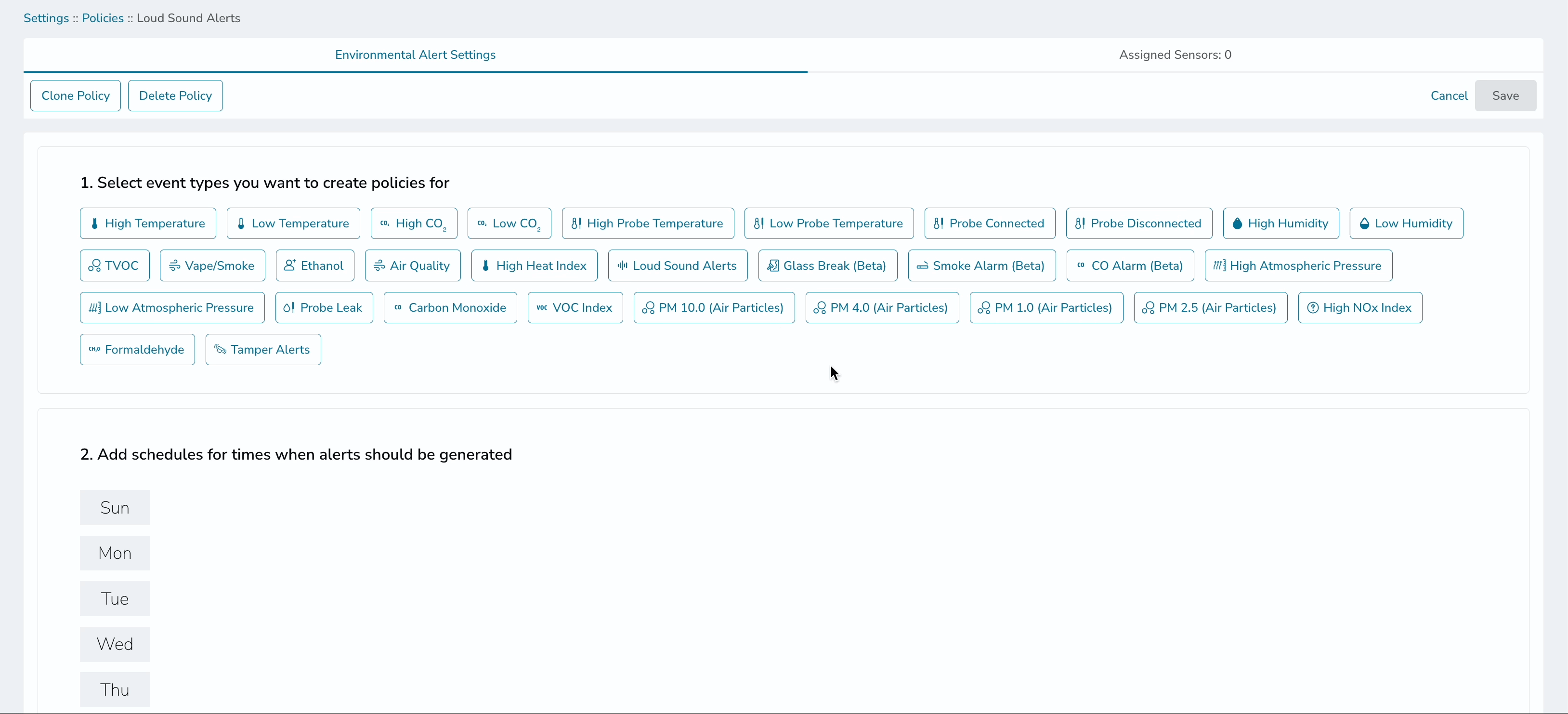
Task: Go to Policies breadcrumb link
Action: coord(102,18)
